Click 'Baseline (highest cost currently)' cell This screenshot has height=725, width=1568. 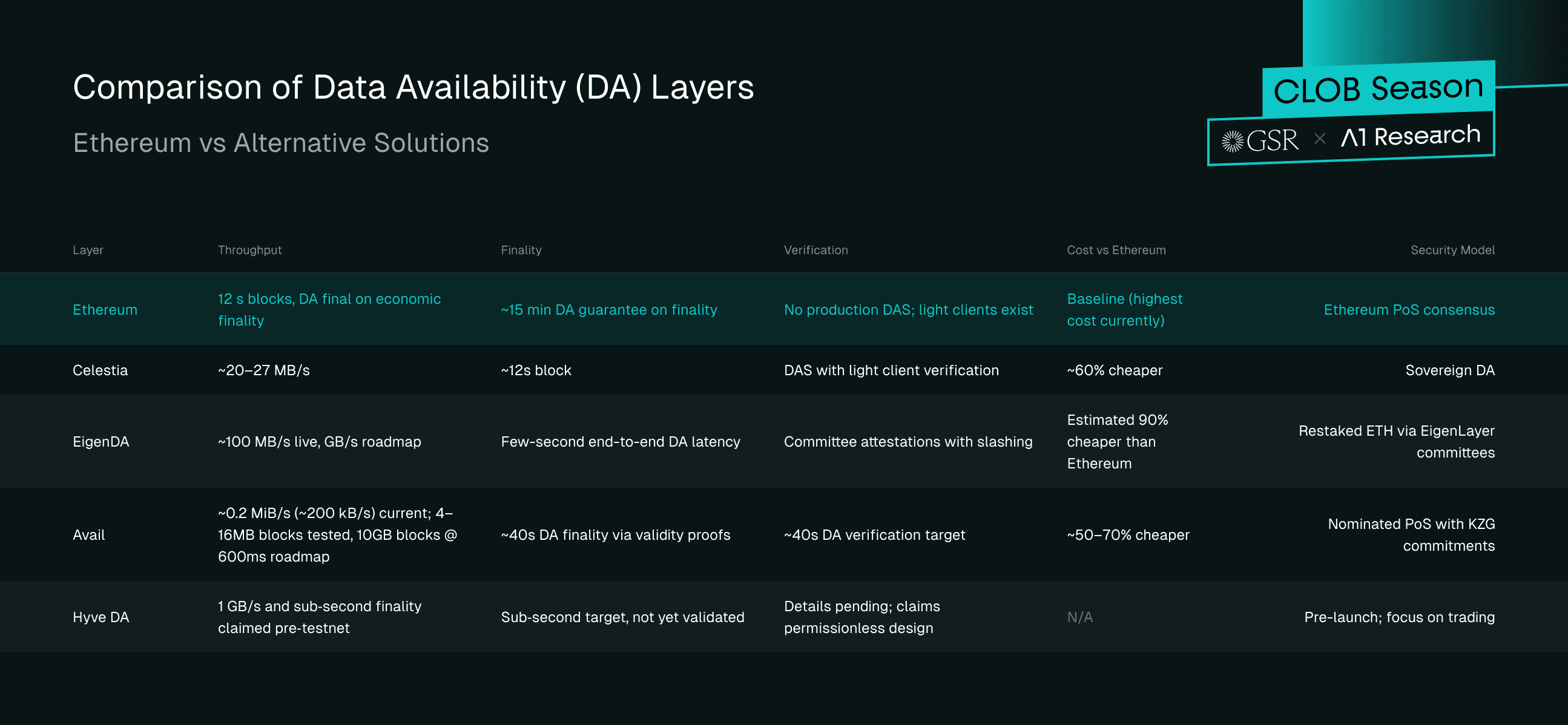click(x=1124, y=310)
